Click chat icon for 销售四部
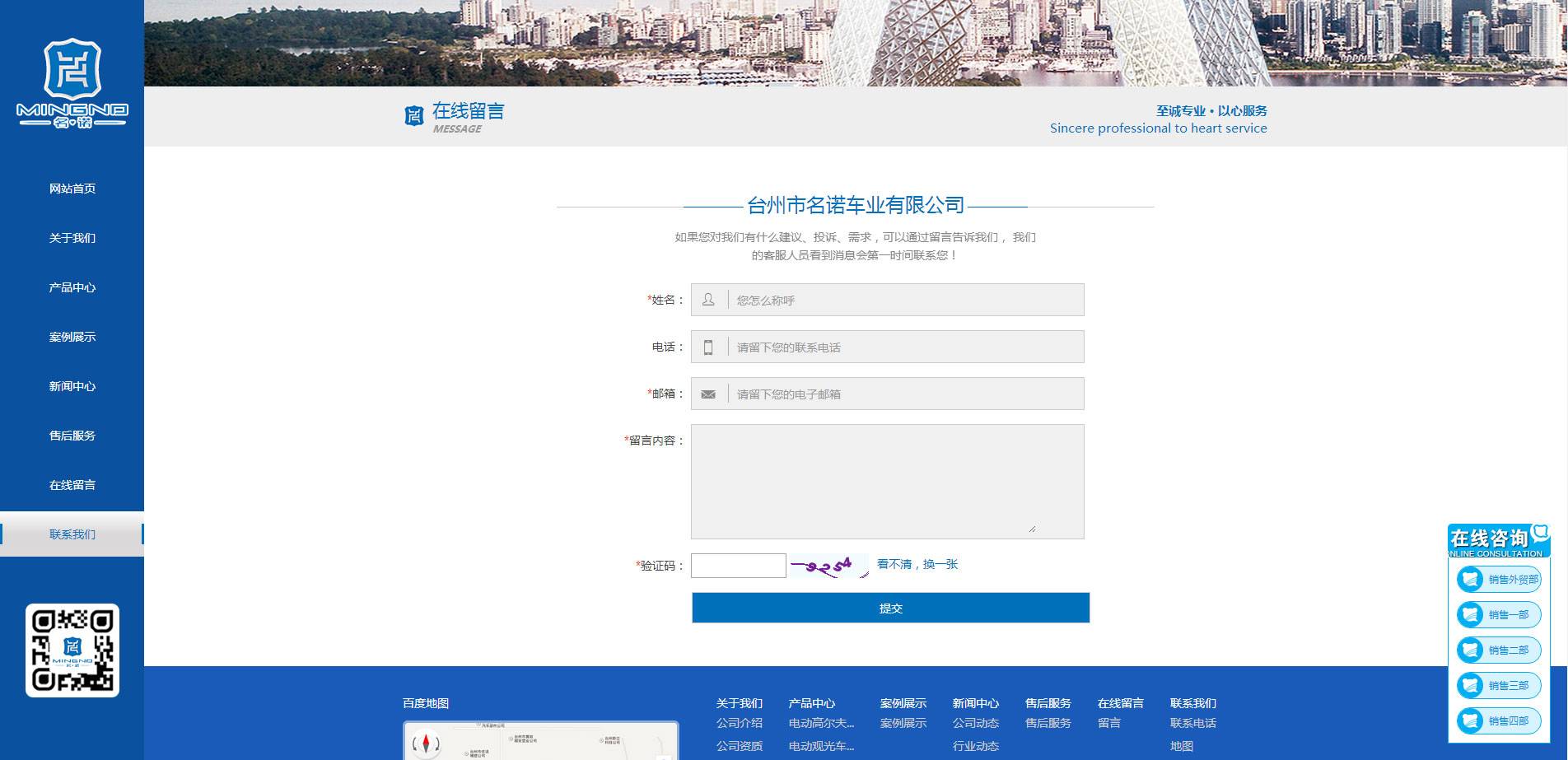1568x760 pixels. 1470,721
